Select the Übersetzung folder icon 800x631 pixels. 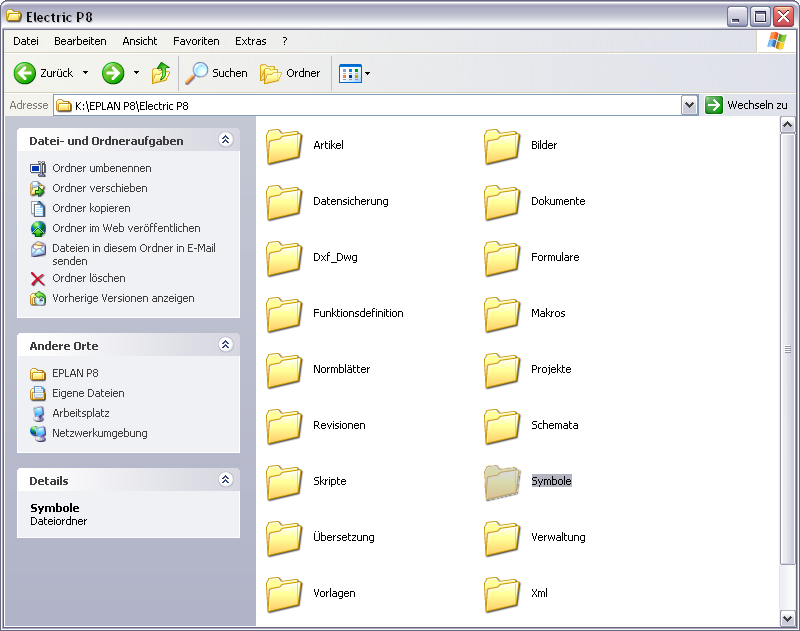[x=284, y=539]
